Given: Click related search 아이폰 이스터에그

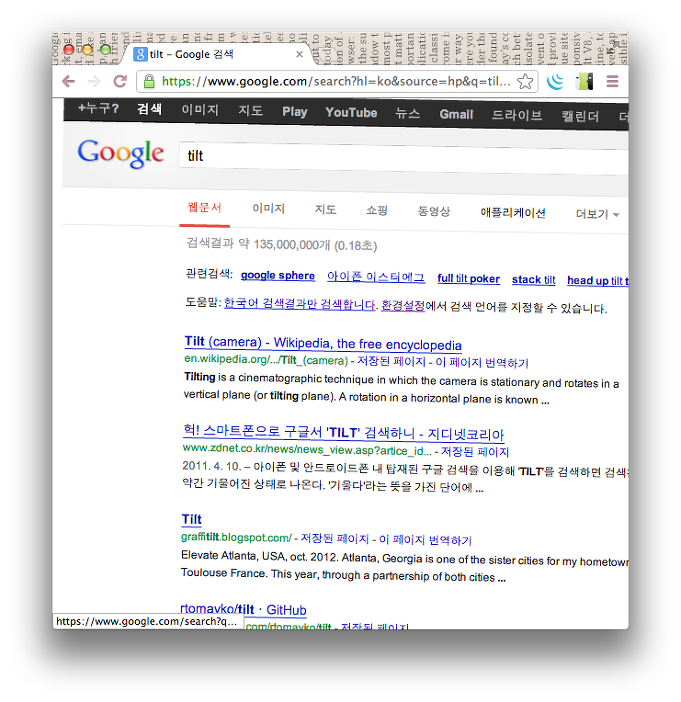Looking at the screenshot, I should coord(376,277).
